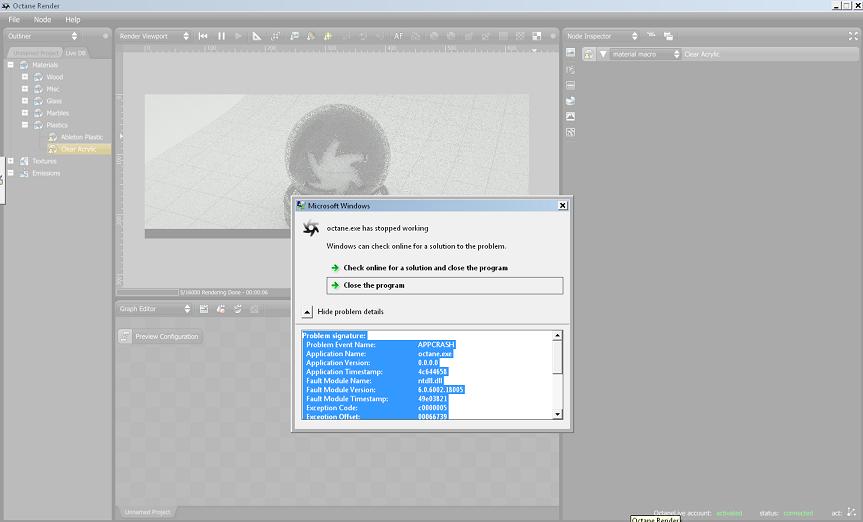Switch to the Live DB tab
The height and width of the screenshot is (522, 863).
pos(76,53)
